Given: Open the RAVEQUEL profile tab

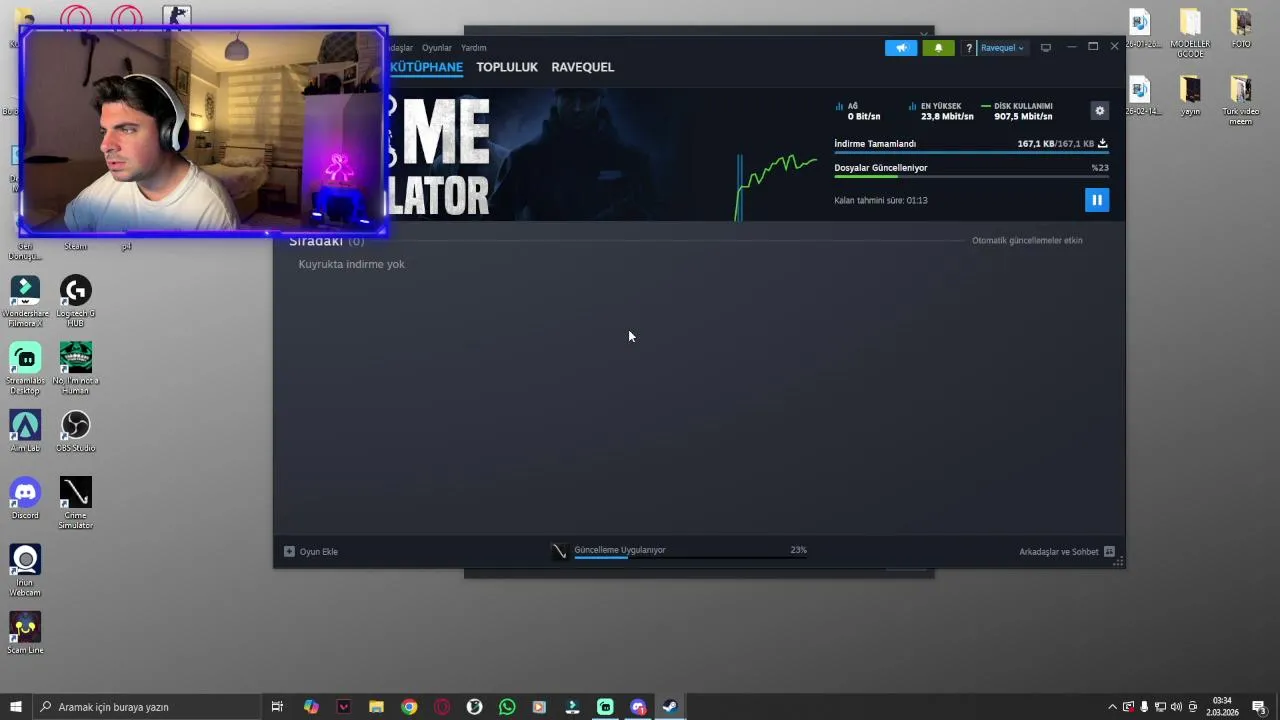Looking at the screenshot, I should (583, 67).
